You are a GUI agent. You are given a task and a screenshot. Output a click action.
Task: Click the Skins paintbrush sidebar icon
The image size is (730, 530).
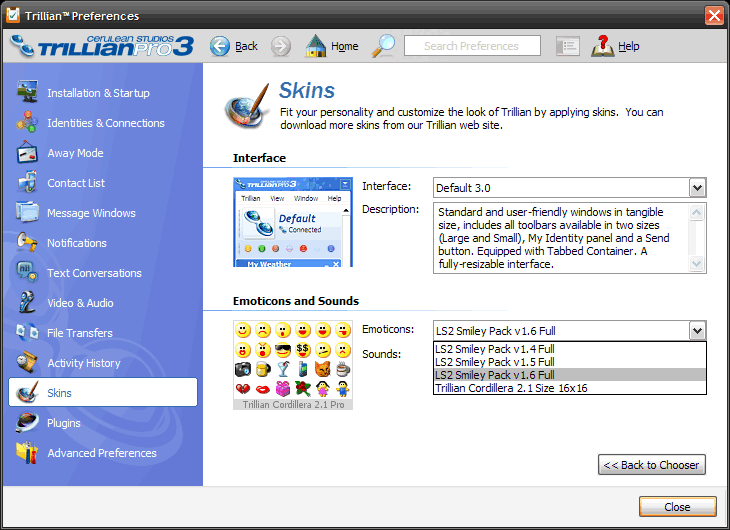pos(27,392)
